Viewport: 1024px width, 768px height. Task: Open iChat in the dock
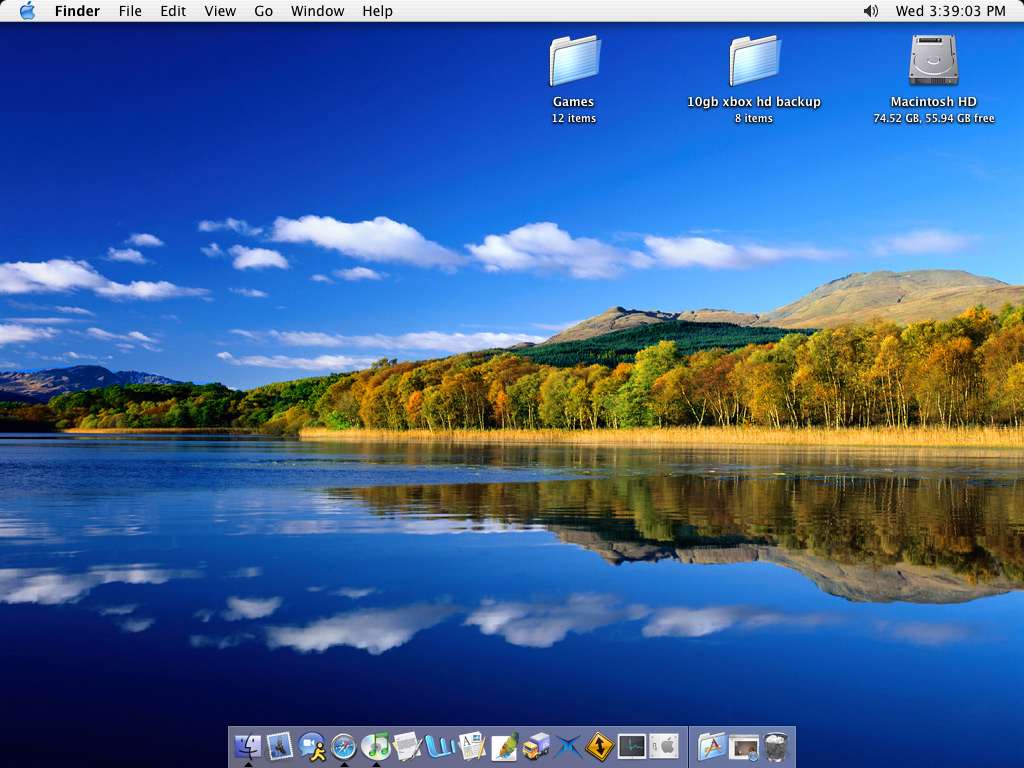coord(312,746)
